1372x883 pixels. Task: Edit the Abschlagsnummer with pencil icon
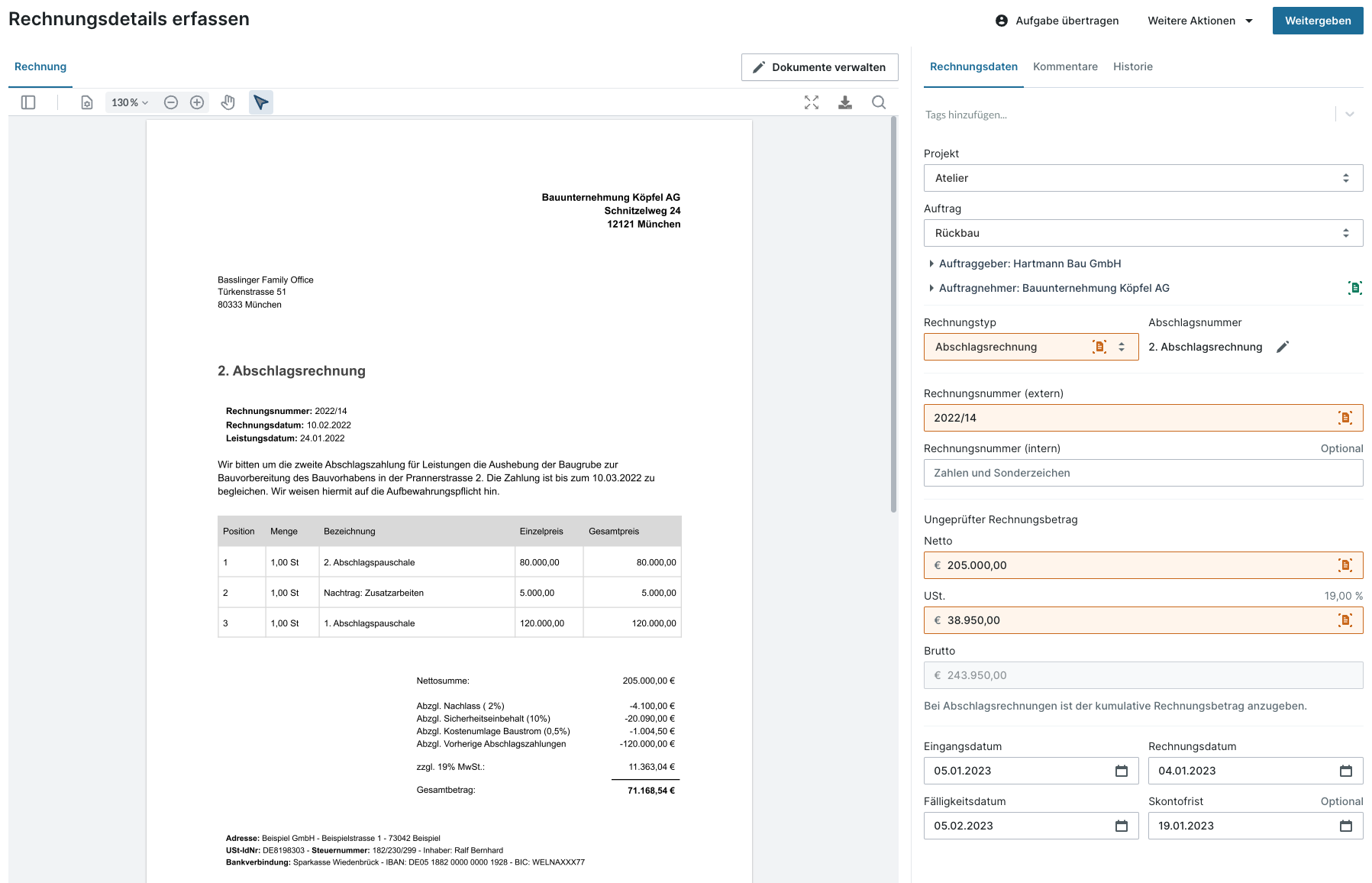[x=1283, y=347]
